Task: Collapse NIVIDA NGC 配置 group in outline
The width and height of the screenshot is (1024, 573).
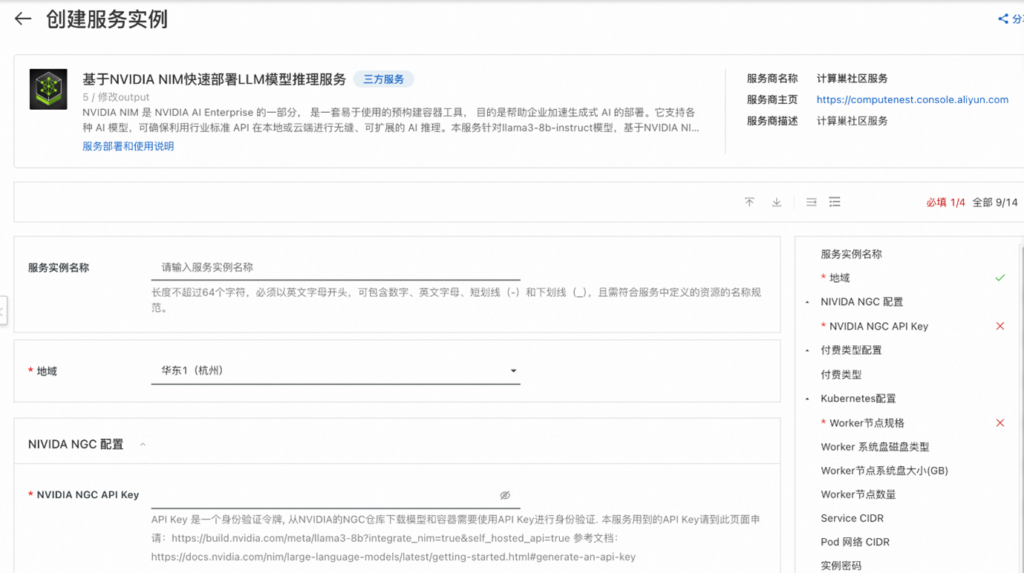Action: 807,302
